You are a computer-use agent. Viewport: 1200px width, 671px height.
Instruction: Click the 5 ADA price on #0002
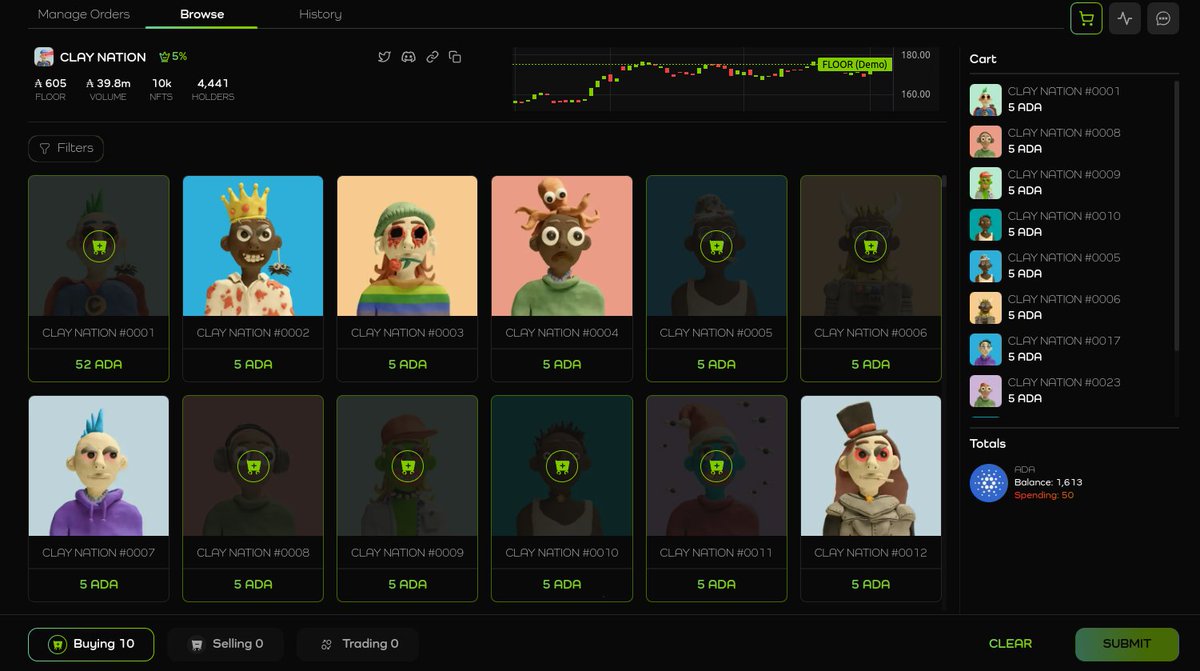(253, 365)
